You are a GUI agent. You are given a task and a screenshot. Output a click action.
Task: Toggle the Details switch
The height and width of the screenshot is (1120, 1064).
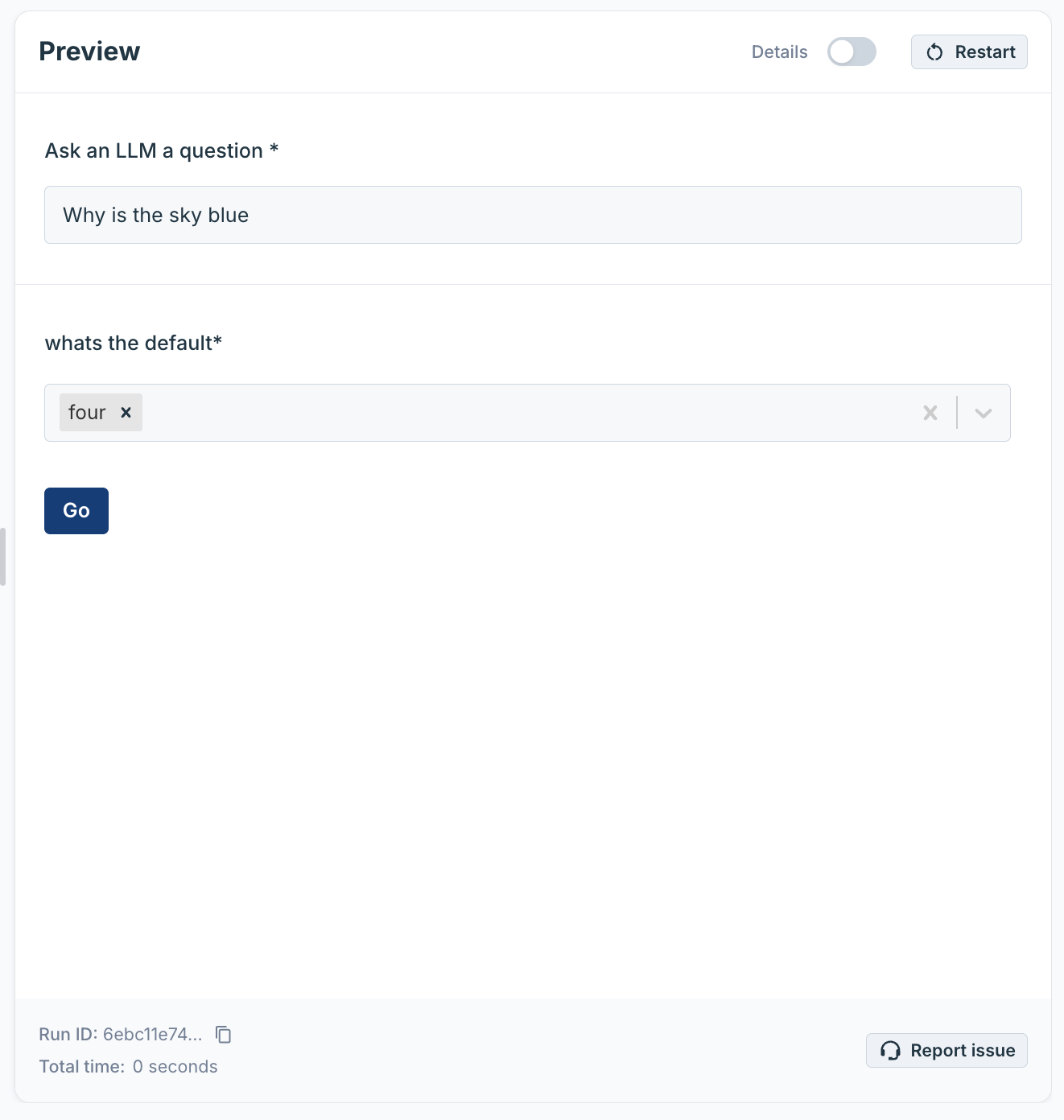(x=852, y=51)
